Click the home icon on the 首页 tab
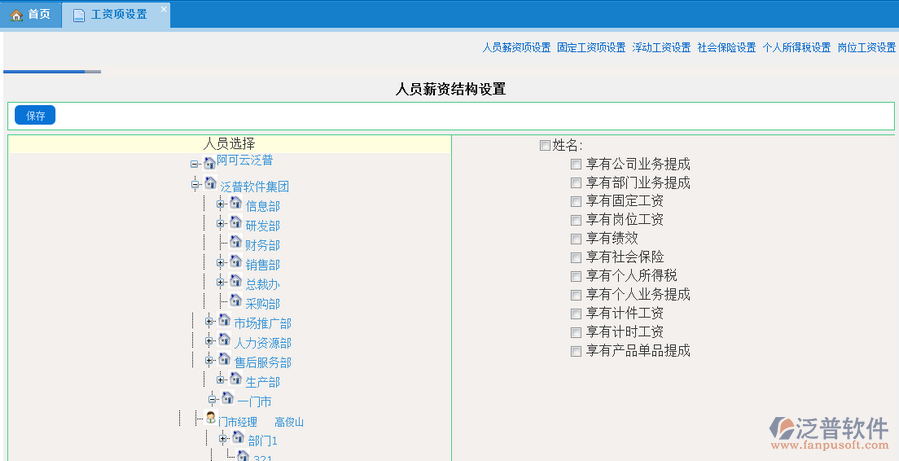899x461 pixels. [16, 15]
